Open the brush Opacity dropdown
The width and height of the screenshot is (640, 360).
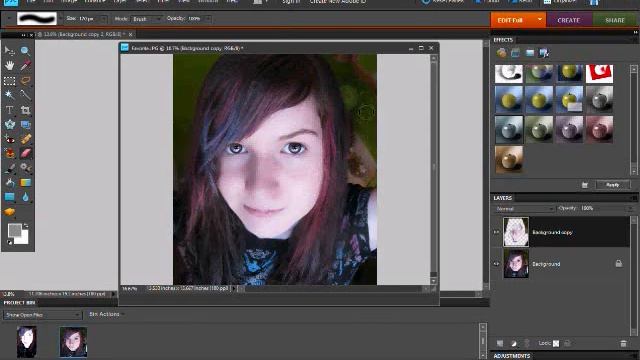click(208, 19)
